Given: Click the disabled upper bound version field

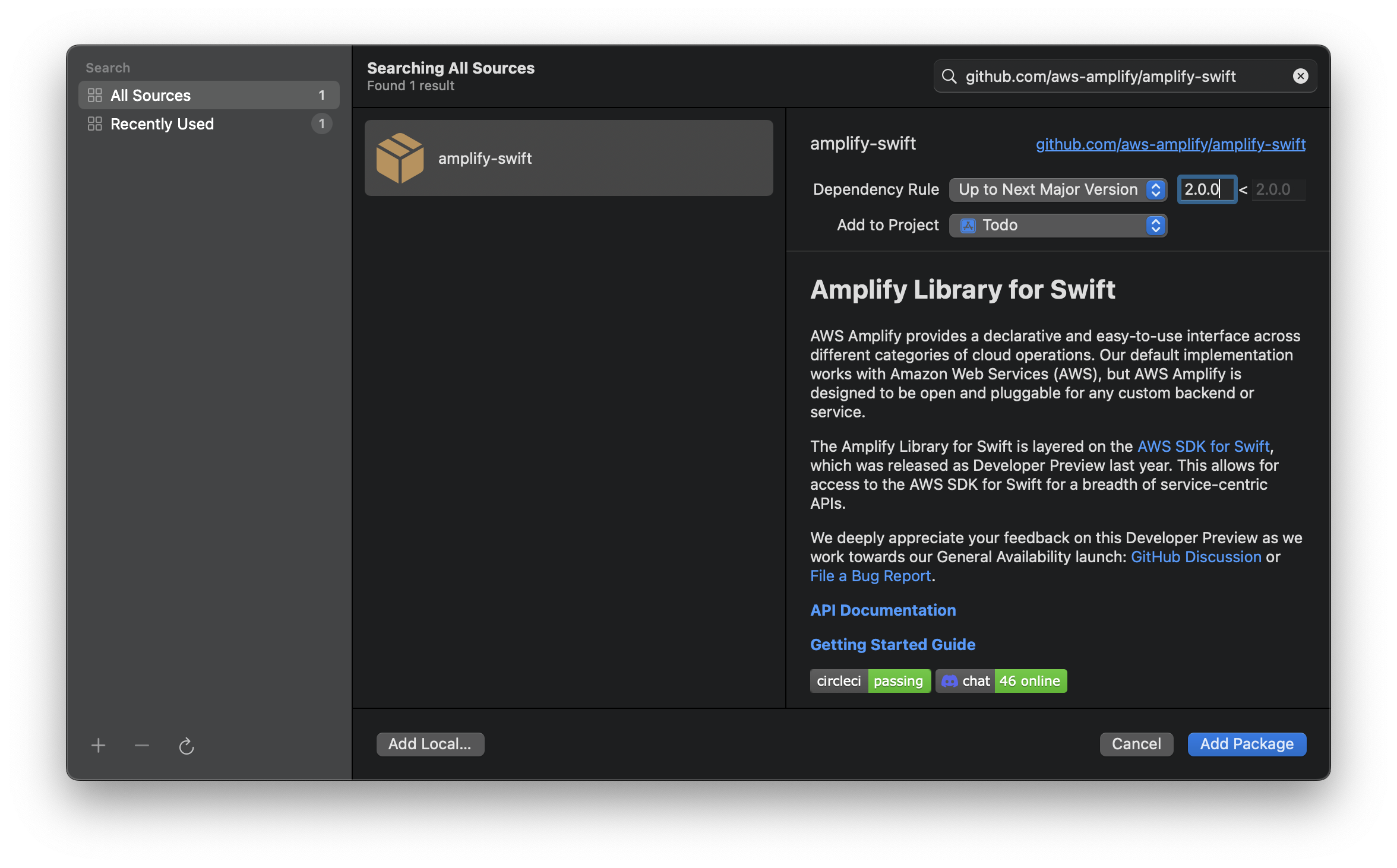Looking at the screenshot, I should (x=1279, y=189).
